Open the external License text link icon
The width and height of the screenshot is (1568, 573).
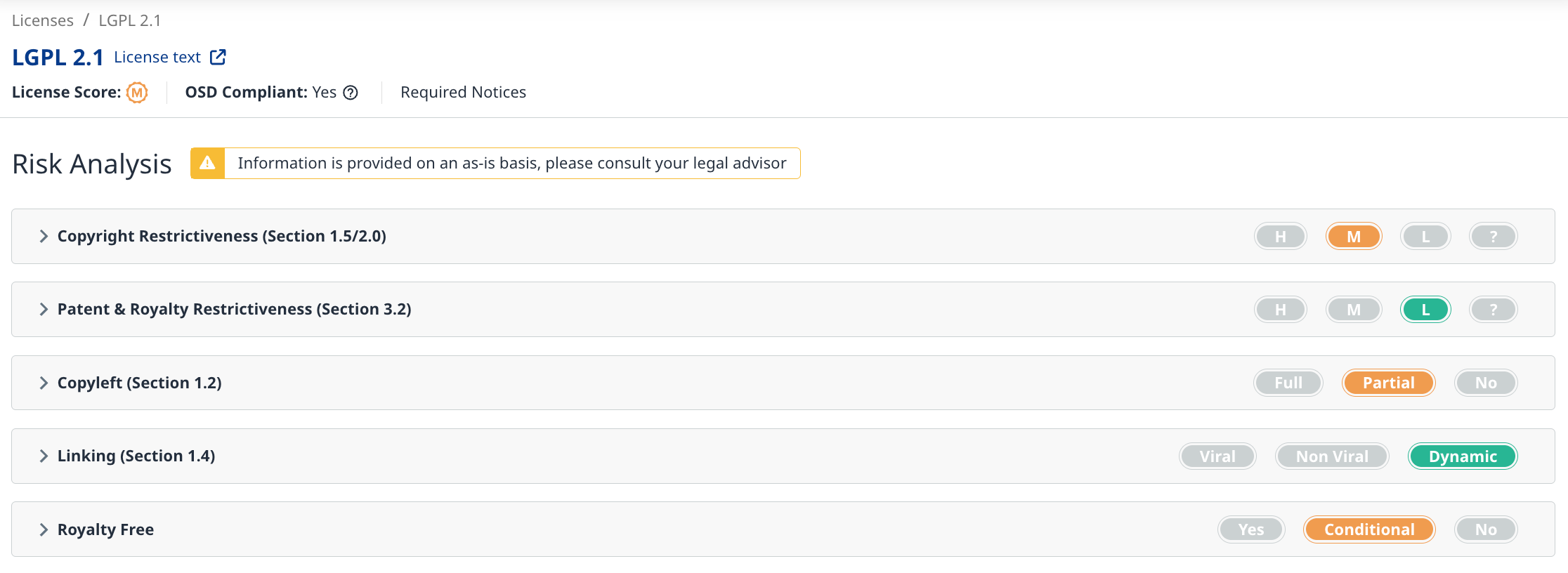tap(218, 57)
